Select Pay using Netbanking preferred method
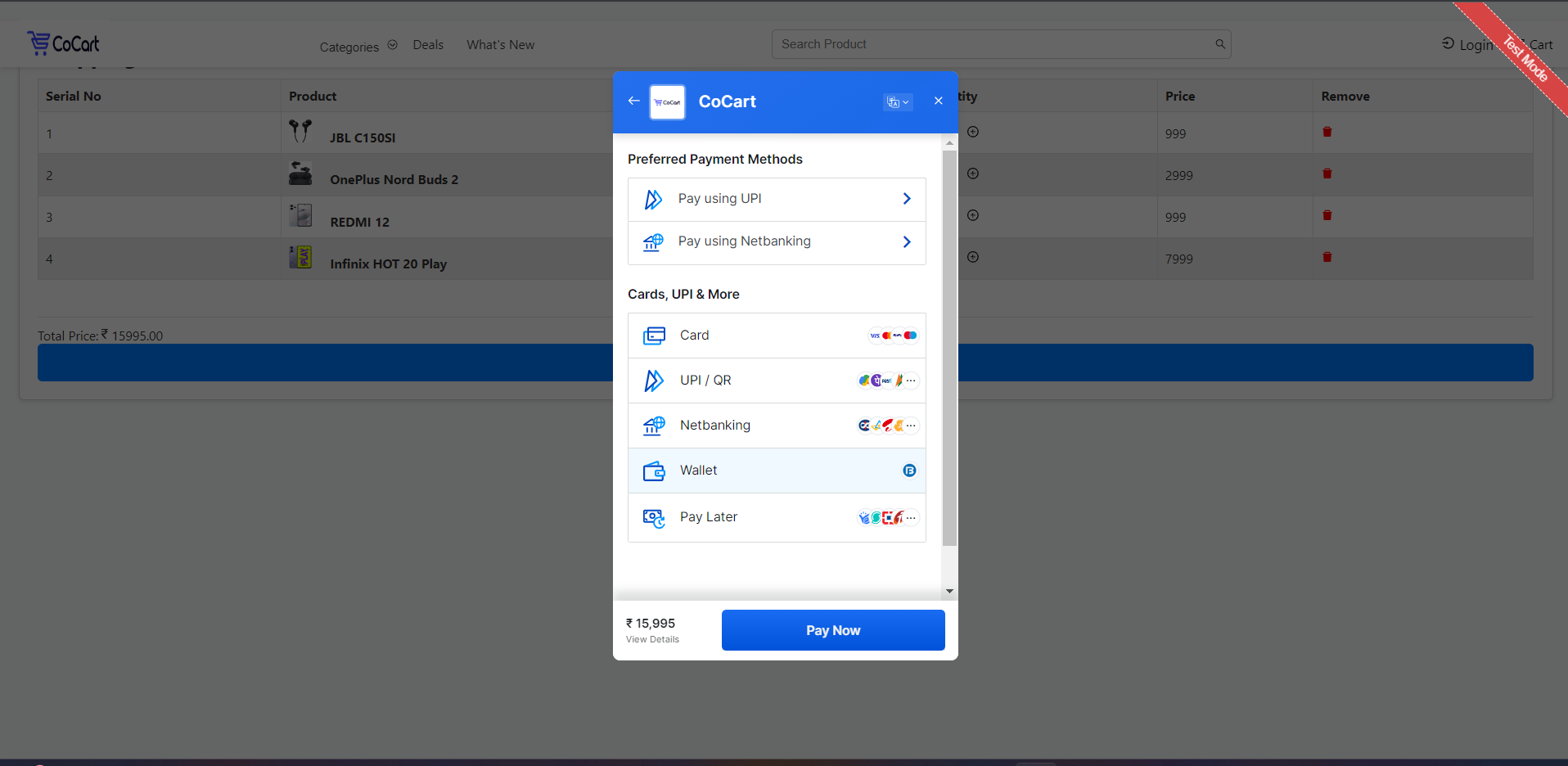 point(777,242)
